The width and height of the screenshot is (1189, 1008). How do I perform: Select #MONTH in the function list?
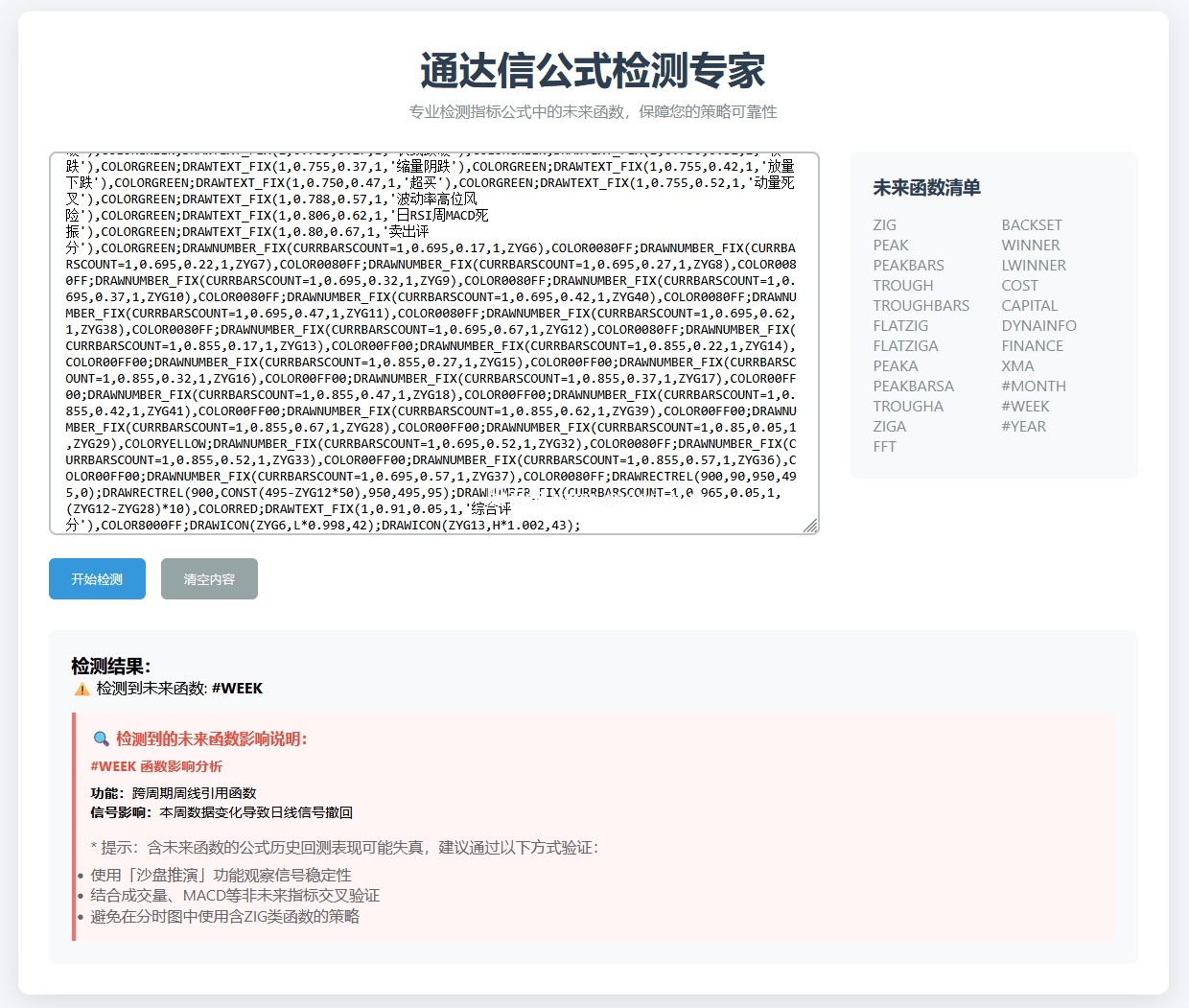tap(1034, 387)
